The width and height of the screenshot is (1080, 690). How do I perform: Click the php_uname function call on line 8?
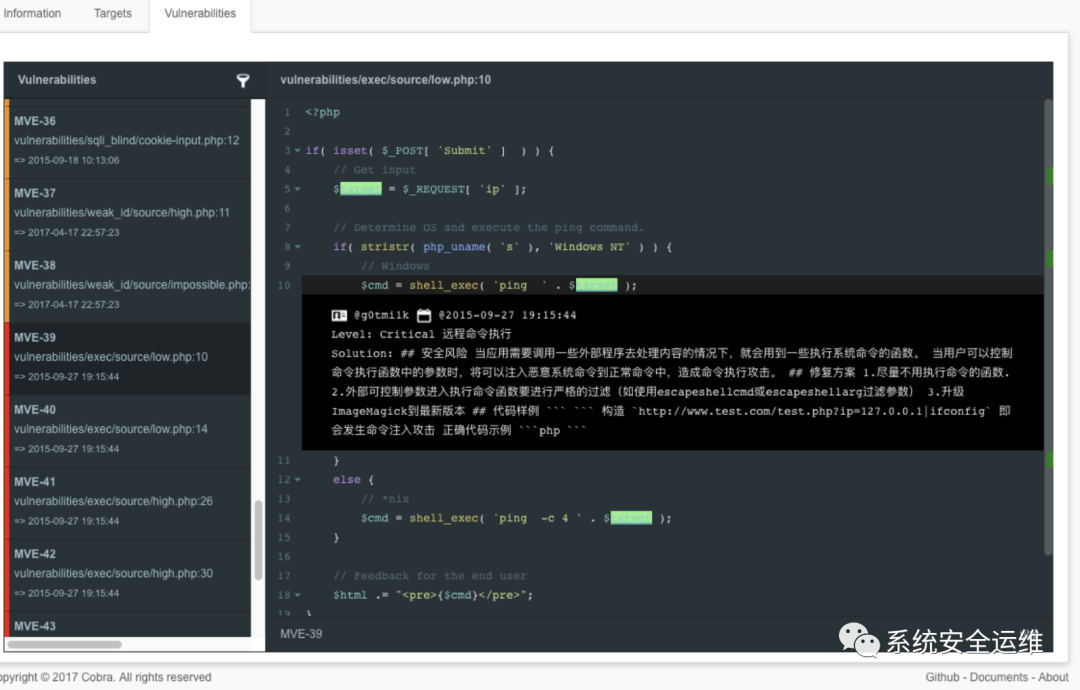coord(454,247)
